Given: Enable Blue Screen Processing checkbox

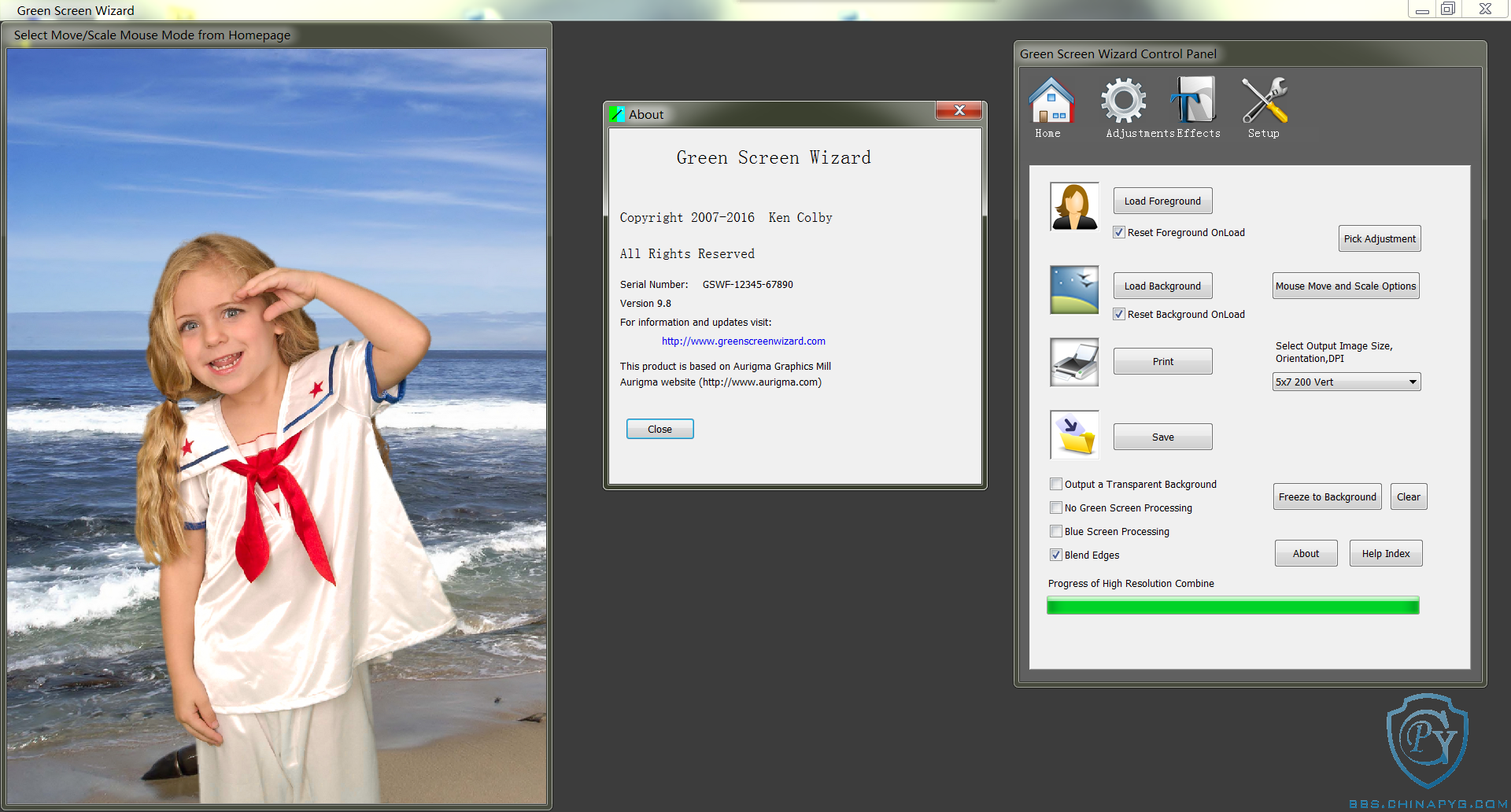Looking at the screenshot, I should point(1056,531).
